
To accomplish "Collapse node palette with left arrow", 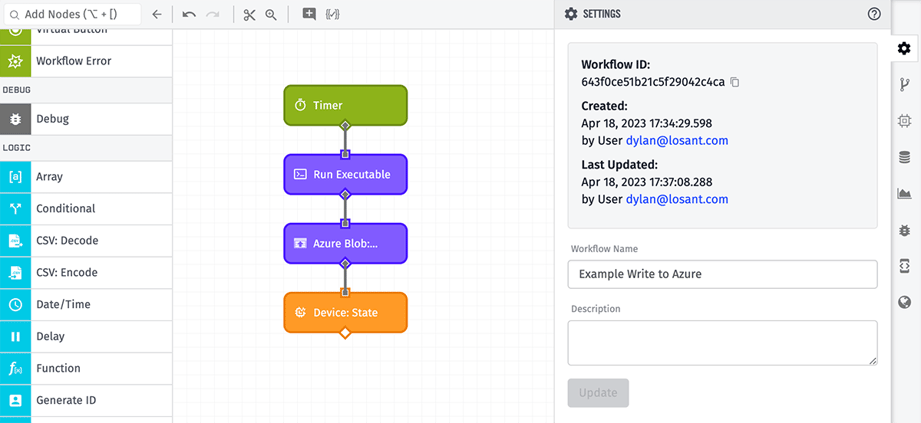I will point(157,15).
